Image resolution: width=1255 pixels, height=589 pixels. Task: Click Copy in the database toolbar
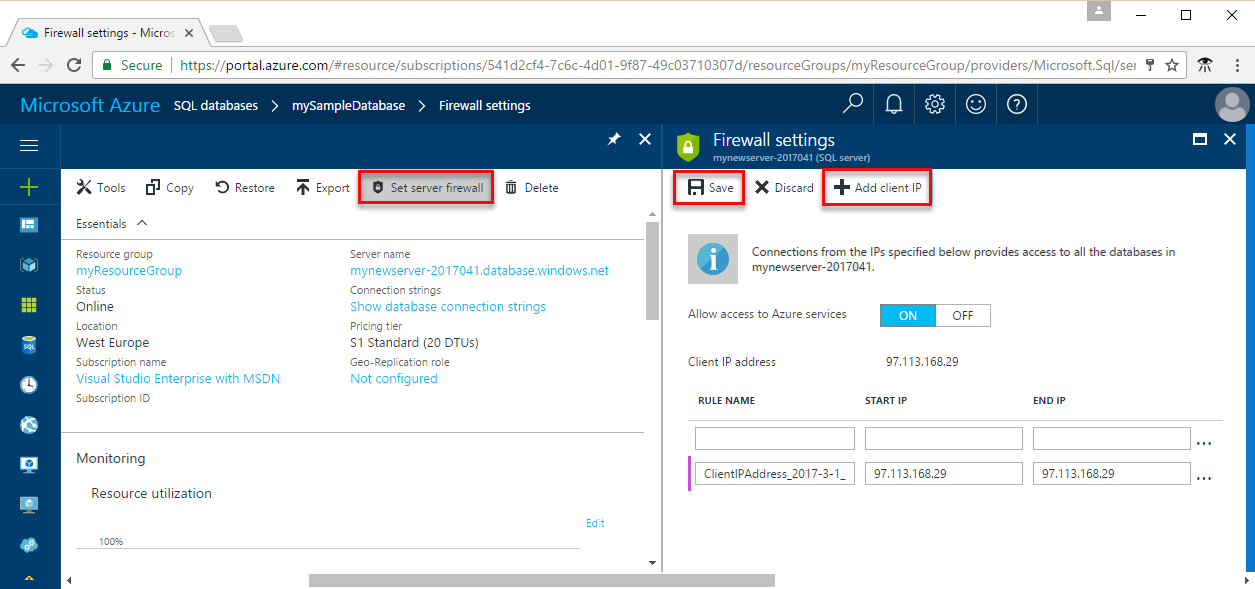170,187
